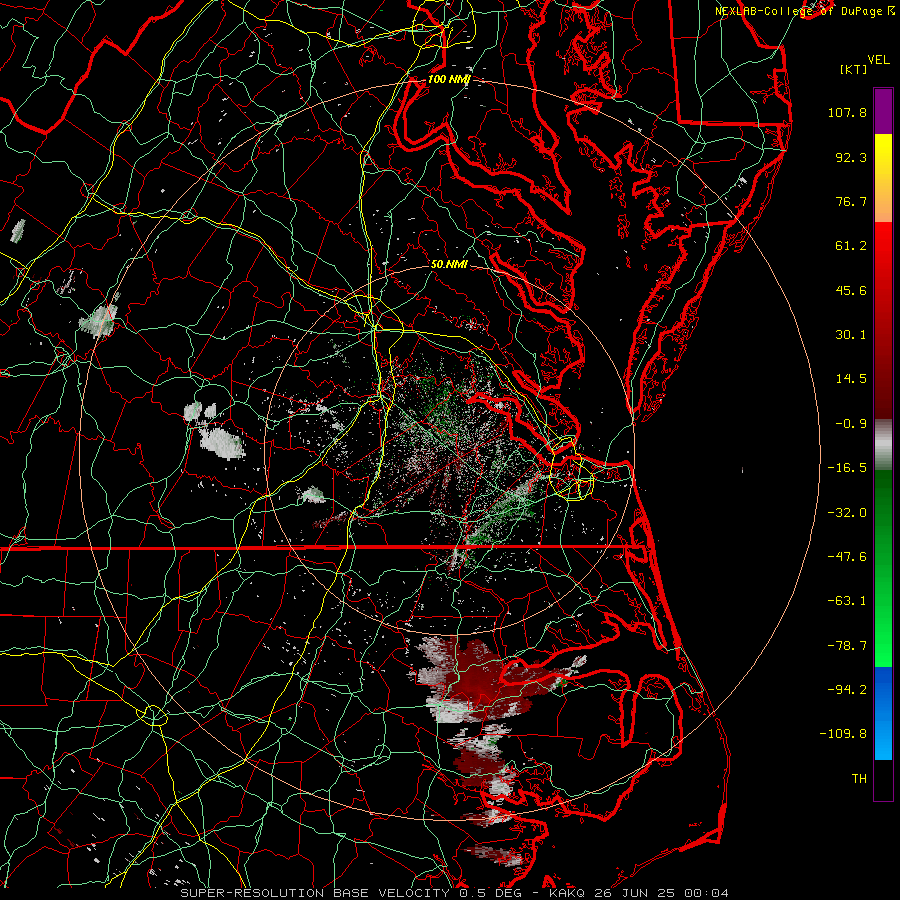The image size is (900, 900).
Task: Click the -109.8 value on velocity scale
Action: click(843, 734)
